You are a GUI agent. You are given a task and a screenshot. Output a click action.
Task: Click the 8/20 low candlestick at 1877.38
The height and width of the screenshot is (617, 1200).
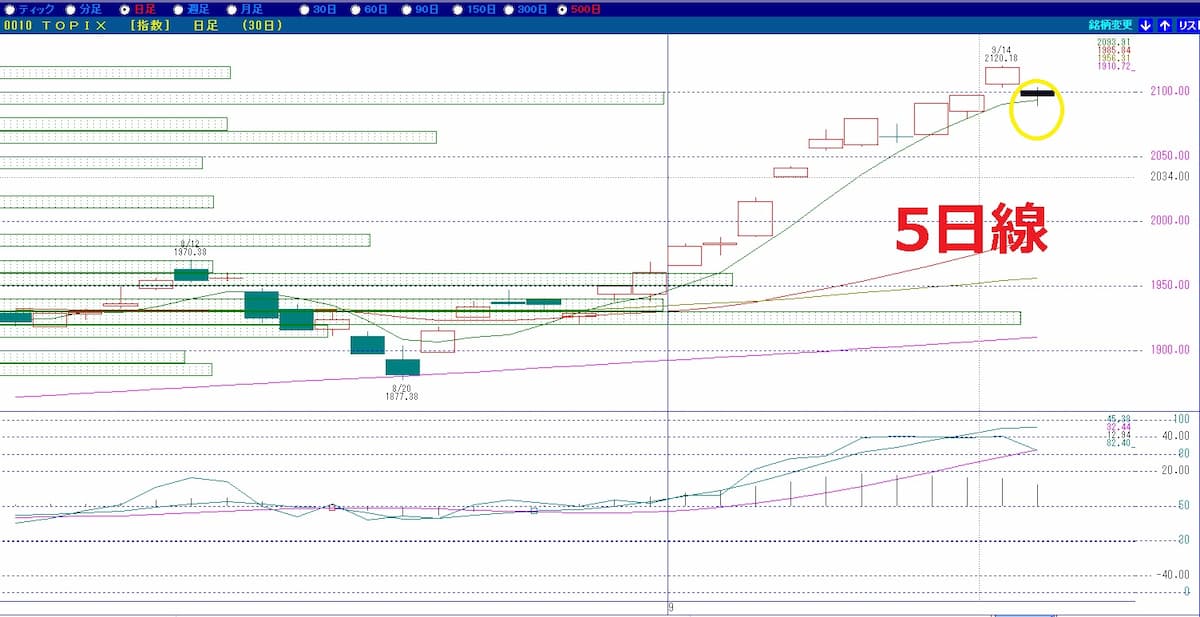click(403, 367)
